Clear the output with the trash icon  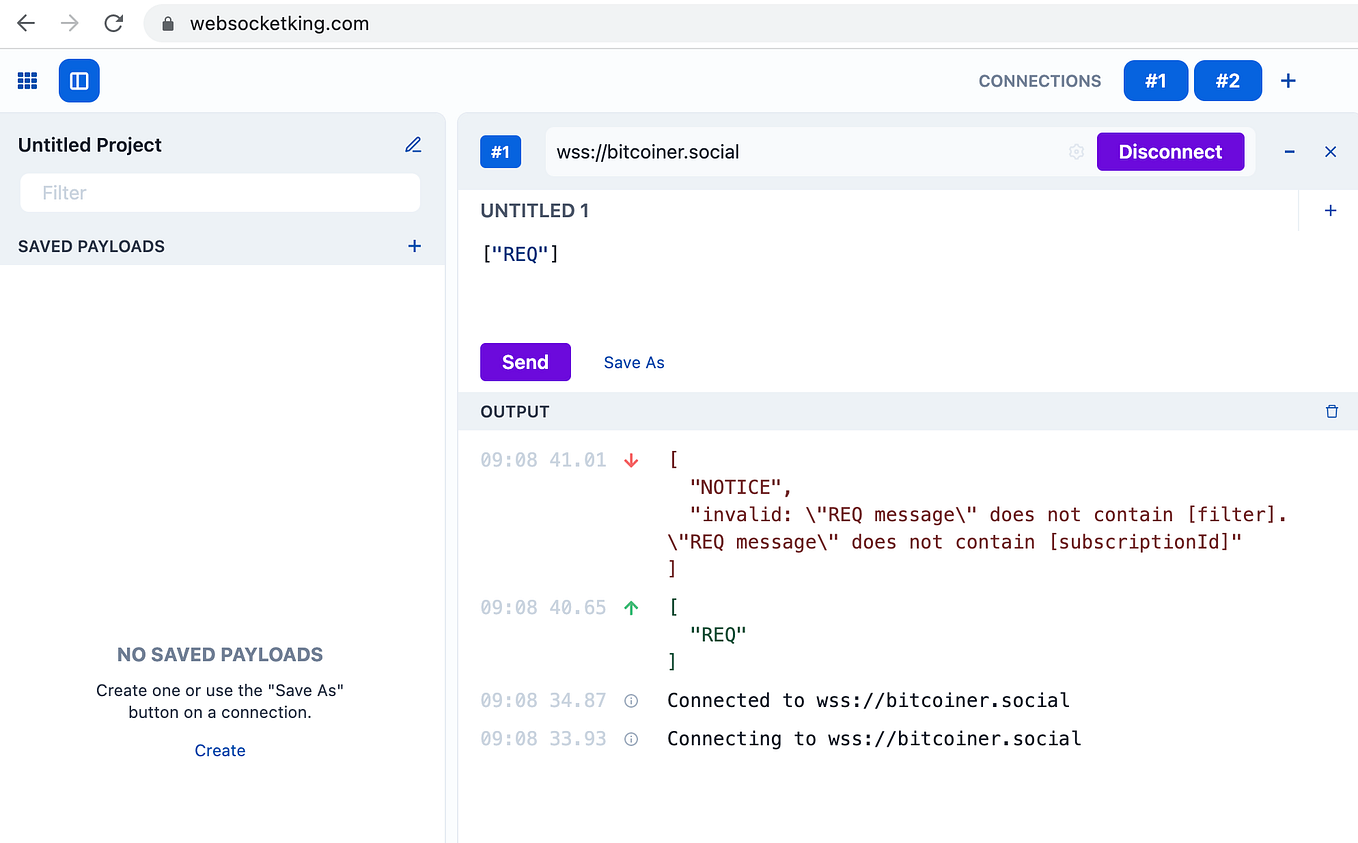point(1331,410)
